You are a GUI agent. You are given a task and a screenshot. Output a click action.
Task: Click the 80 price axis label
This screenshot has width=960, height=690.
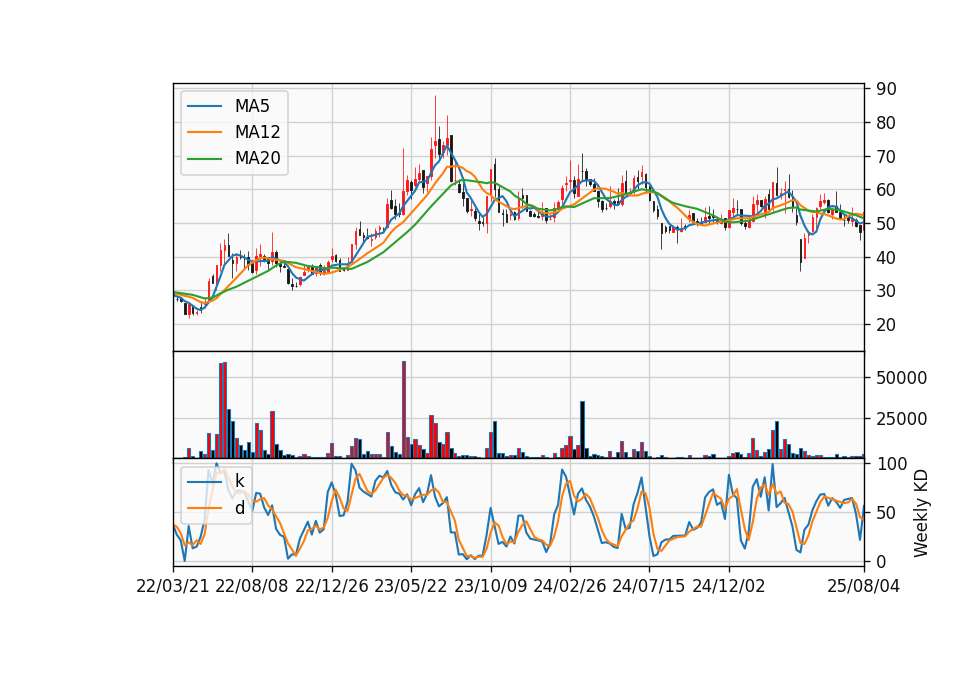tap(886, 122)
